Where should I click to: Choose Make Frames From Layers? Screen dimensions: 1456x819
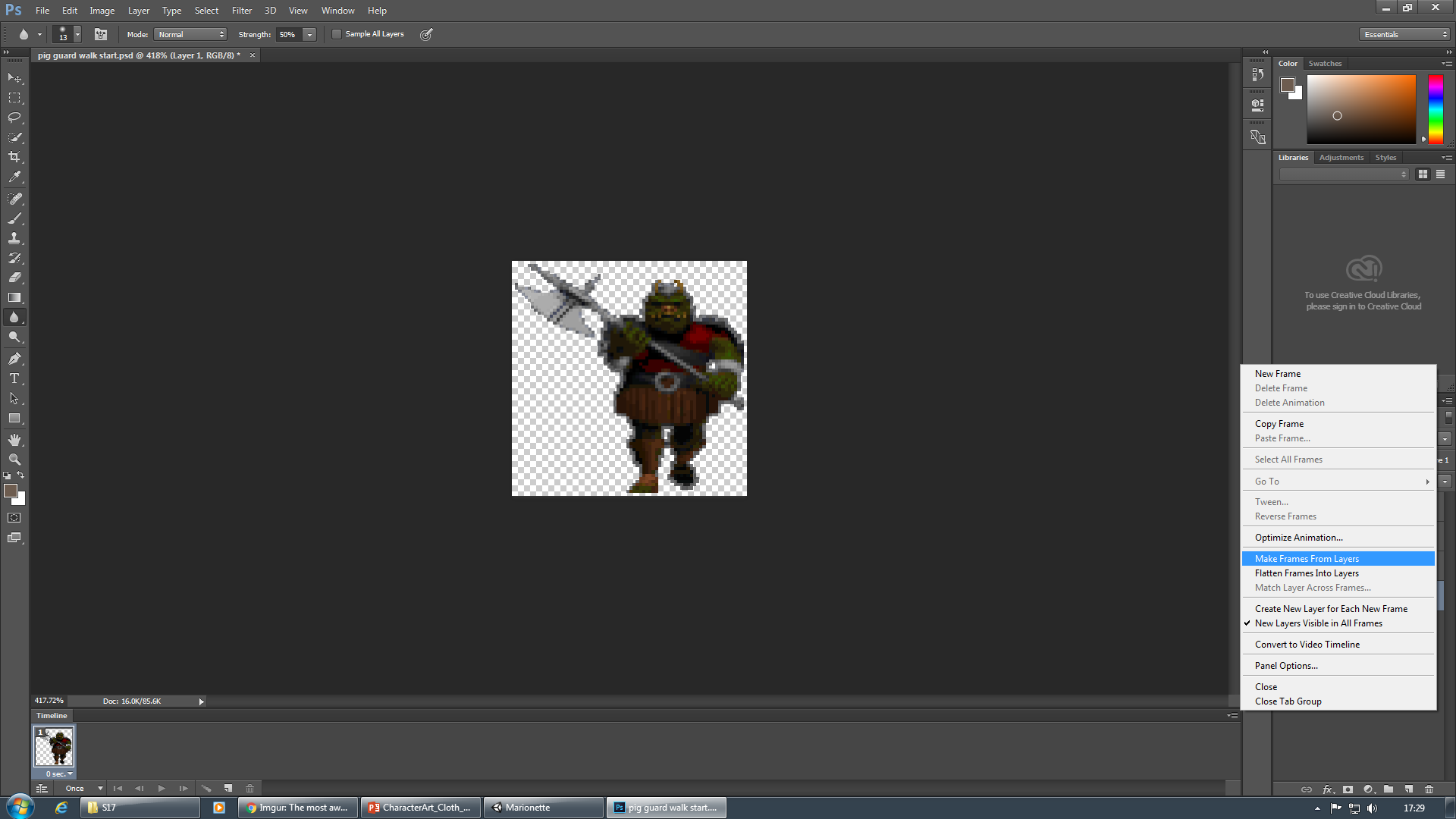[1338, 559]
